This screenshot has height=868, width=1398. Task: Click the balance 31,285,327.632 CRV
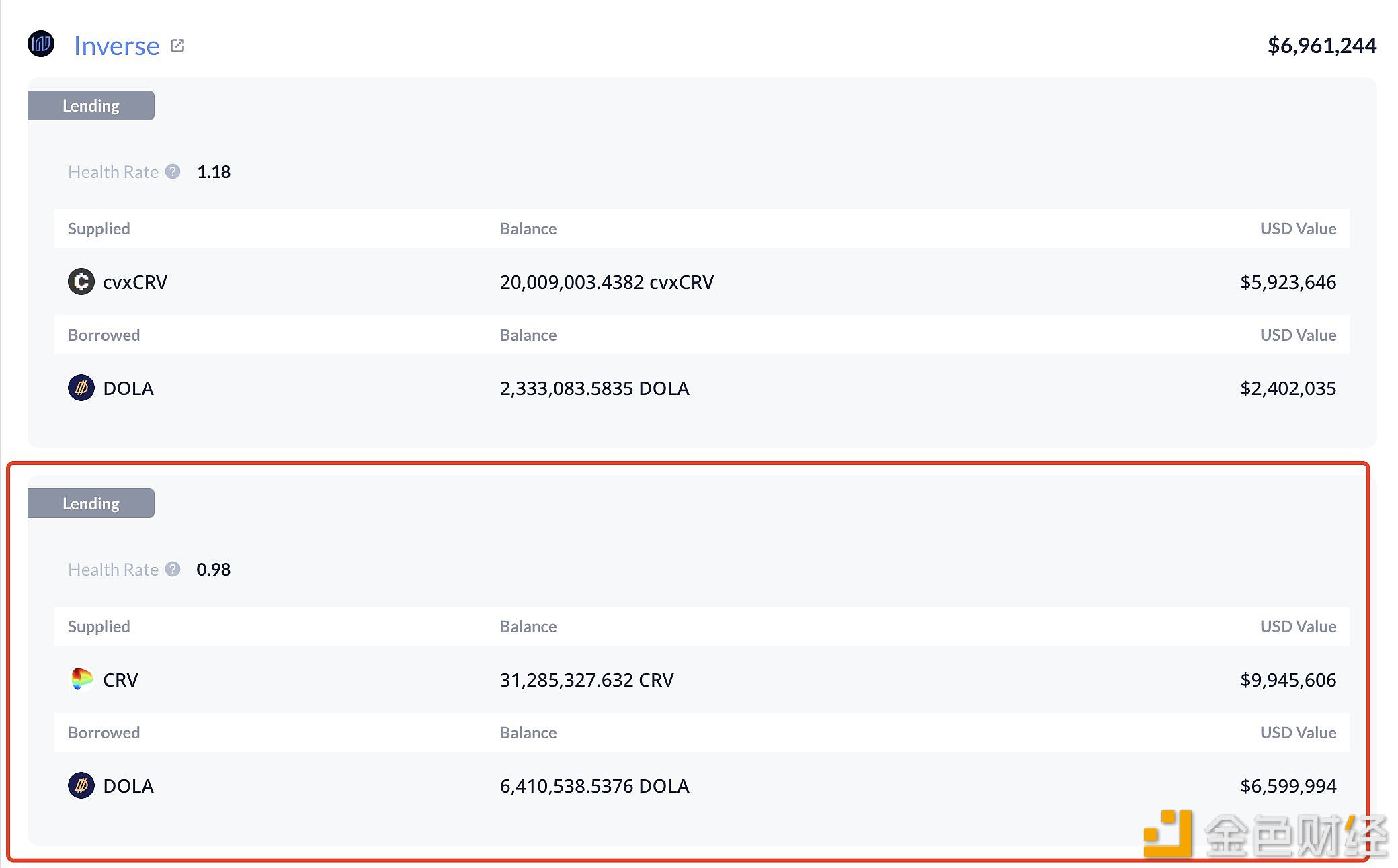pos(587,680)
